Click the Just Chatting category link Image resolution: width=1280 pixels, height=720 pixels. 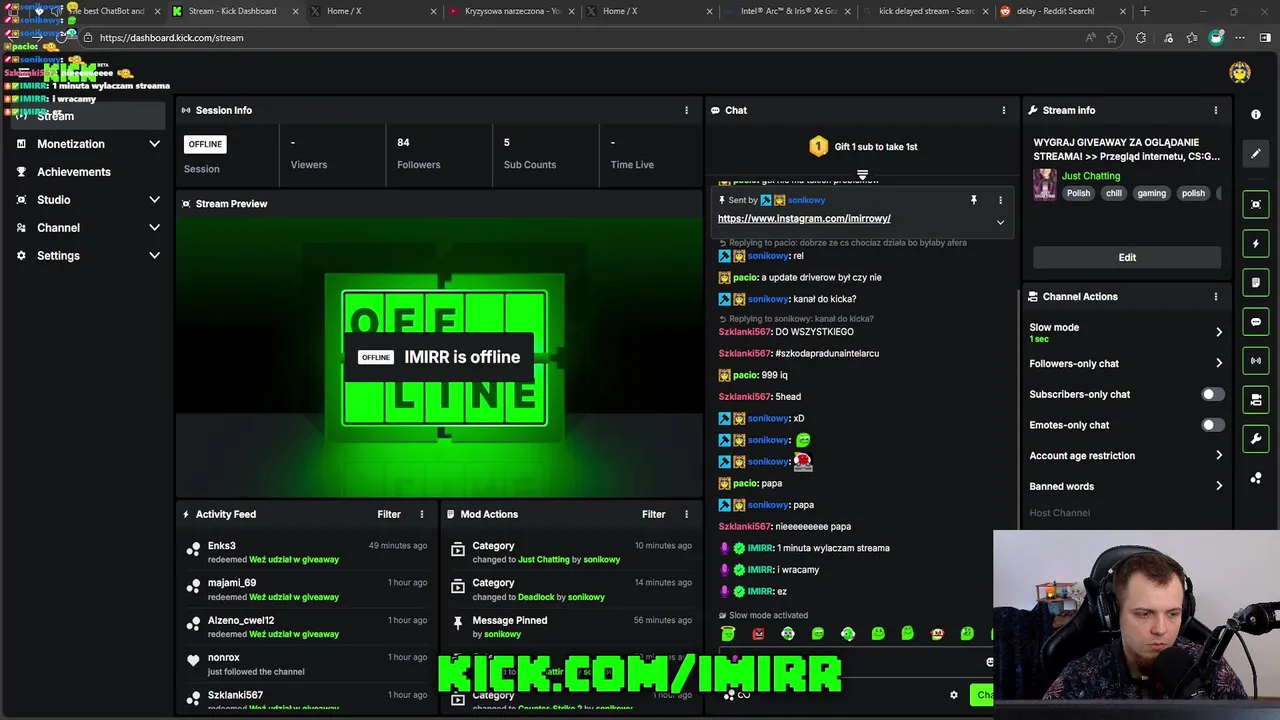(x=1090, y=176)
